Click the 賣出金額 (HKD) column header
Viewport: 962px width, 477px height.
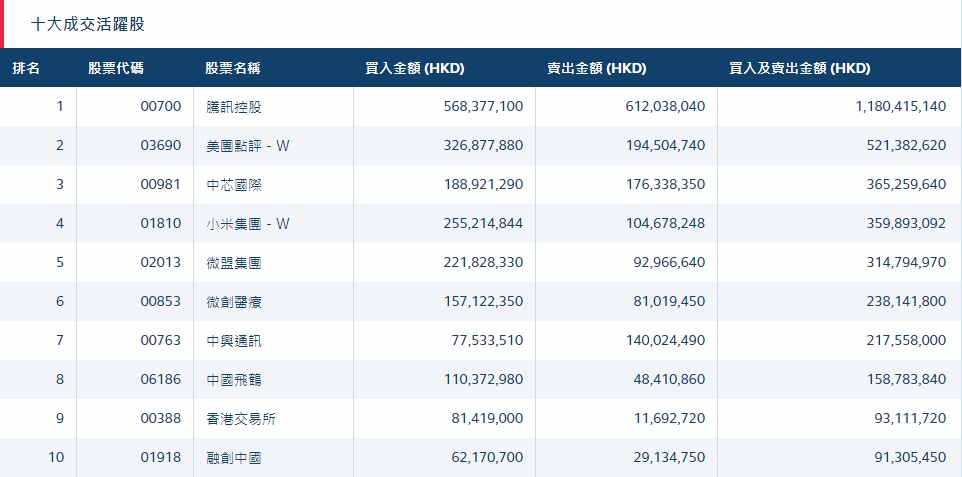tap(596, 69)
